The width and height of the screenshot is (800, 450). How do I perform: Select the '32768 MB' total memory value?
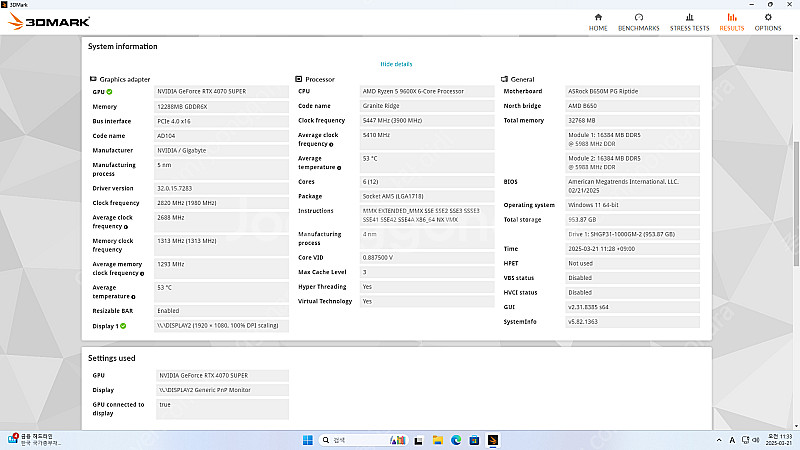click(x=633, y=120)
